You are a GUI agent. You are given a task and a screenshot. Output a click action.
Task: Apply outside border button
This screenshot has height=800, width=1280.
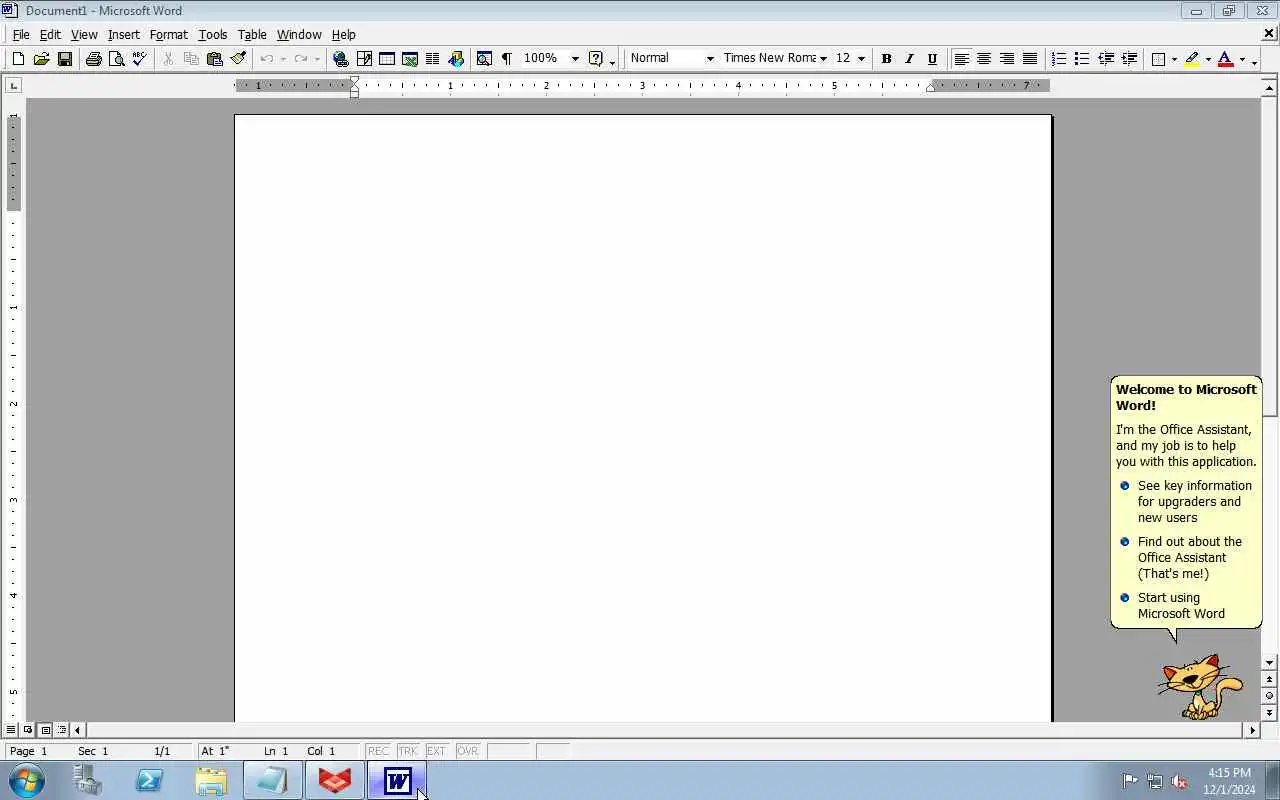(1158, 59)
